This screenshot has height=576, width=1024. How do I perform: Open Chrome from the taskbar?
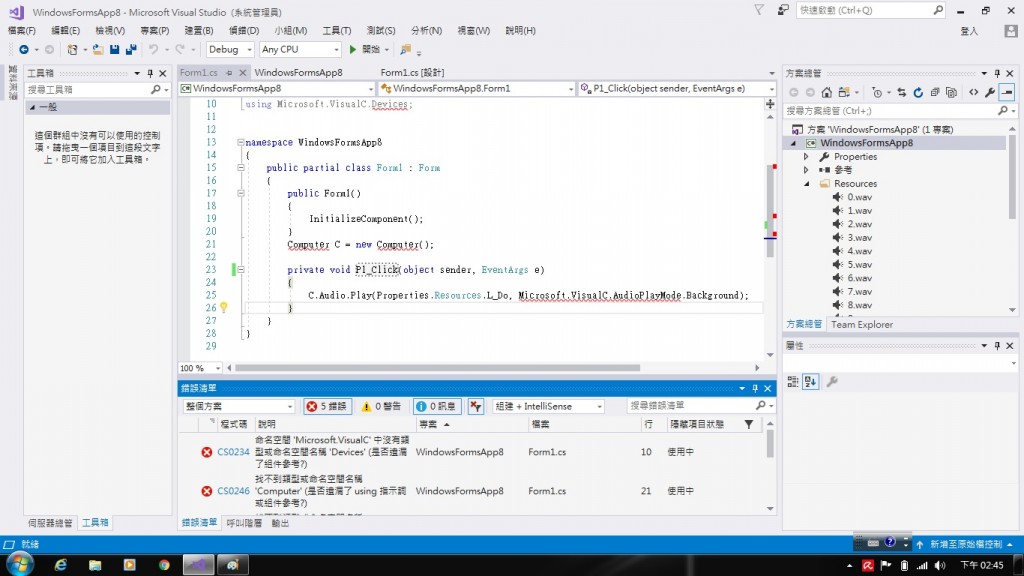click(x=164, y=565)
